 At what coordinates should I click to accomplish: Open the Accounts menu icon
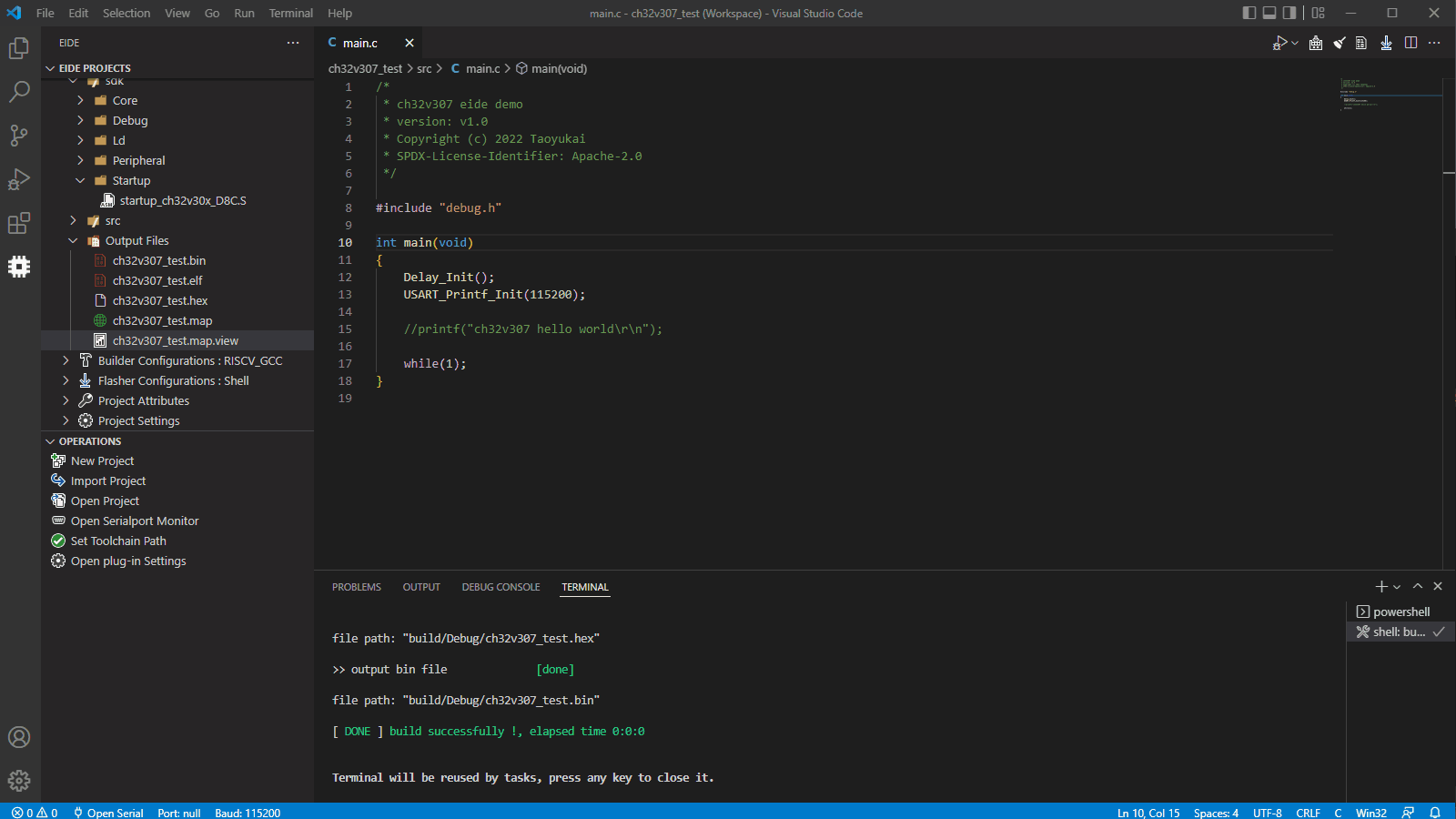pos(19,737)
